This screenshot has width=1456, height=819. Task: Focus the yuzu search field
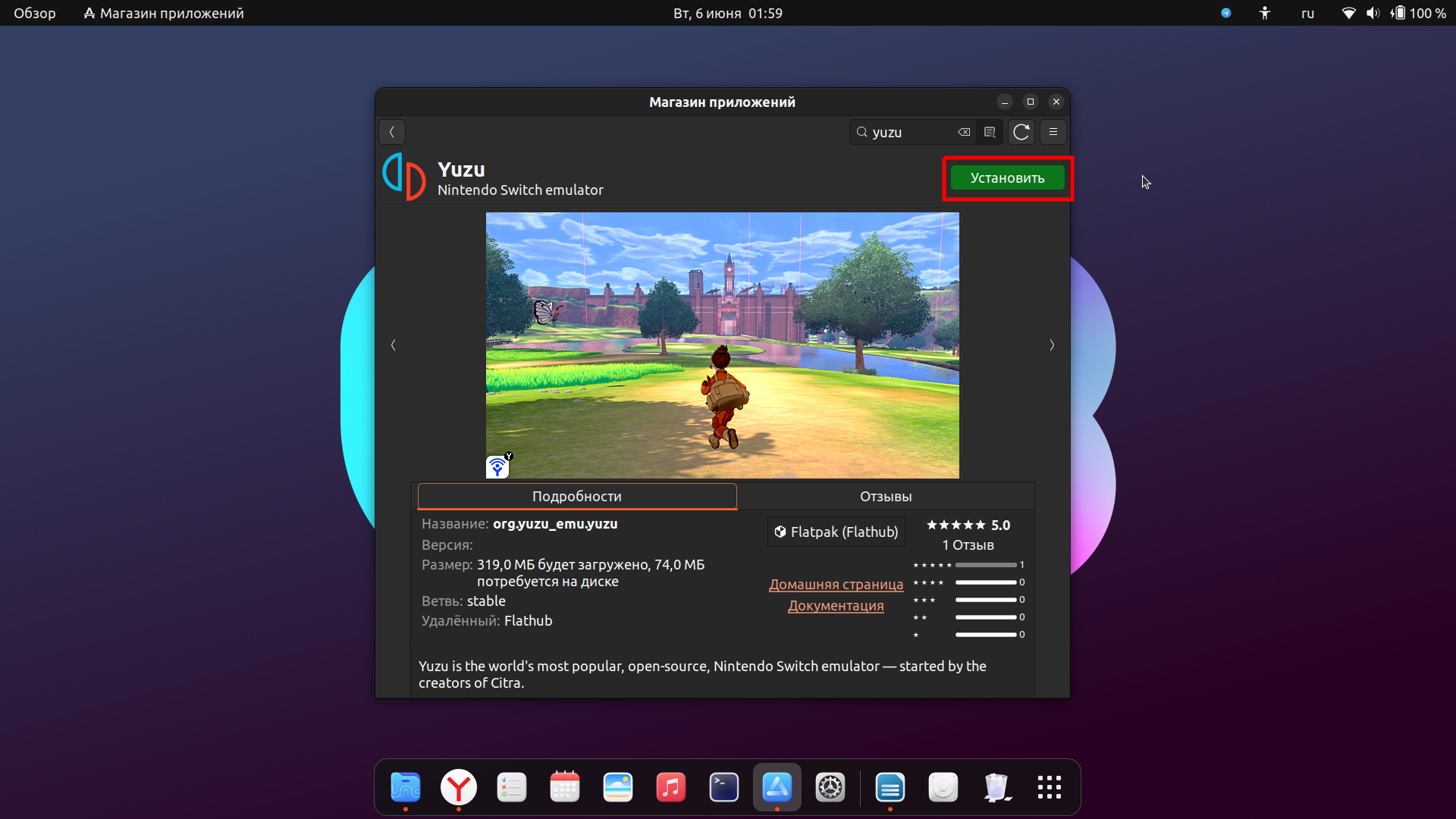(913, 132)
